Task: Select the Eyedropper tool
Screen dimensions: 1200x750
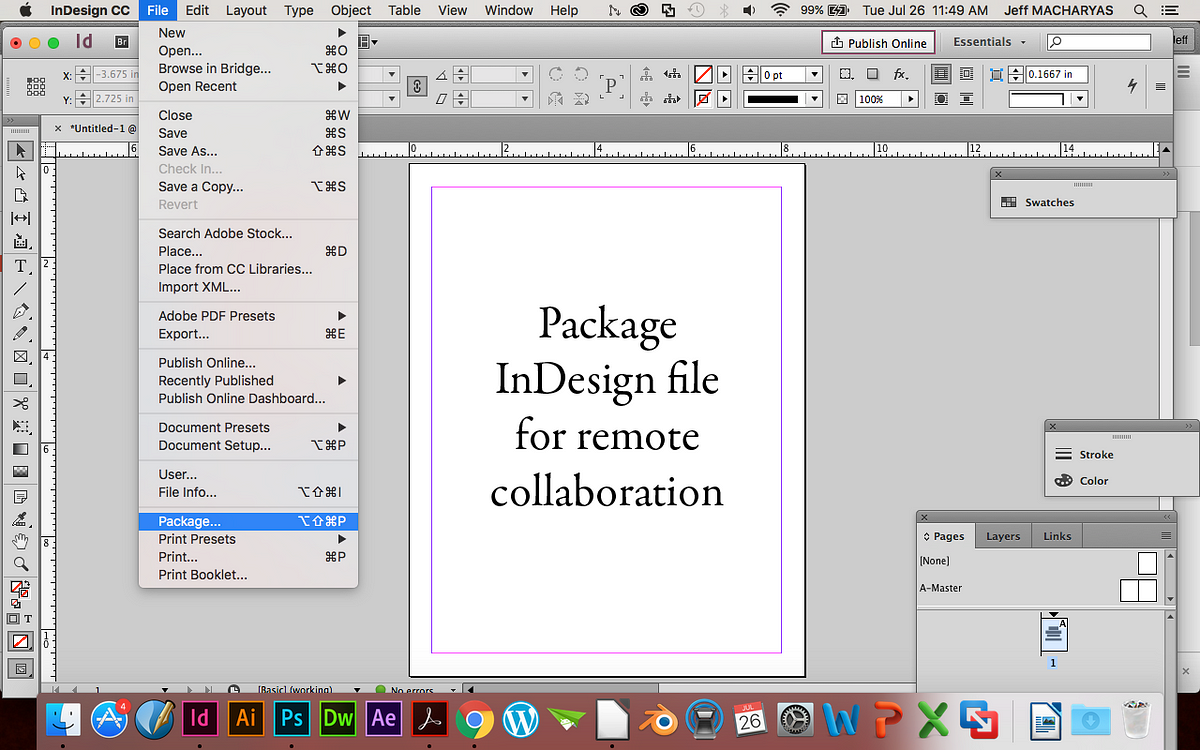Action: (20, 519)
